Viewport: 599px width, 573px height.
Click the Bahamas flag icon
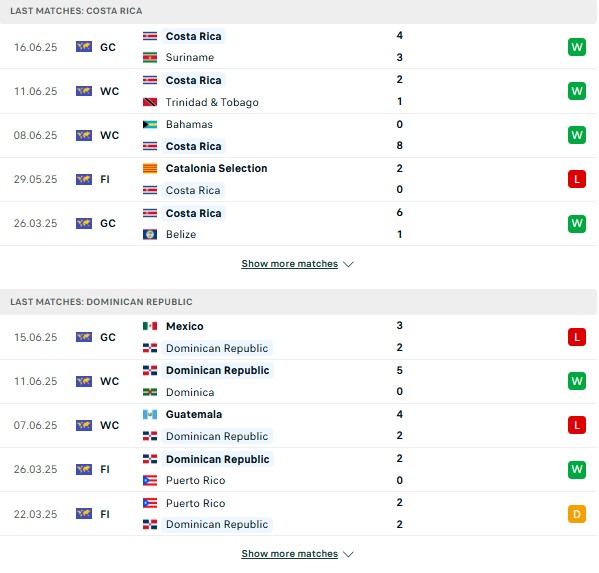[150, 124]
